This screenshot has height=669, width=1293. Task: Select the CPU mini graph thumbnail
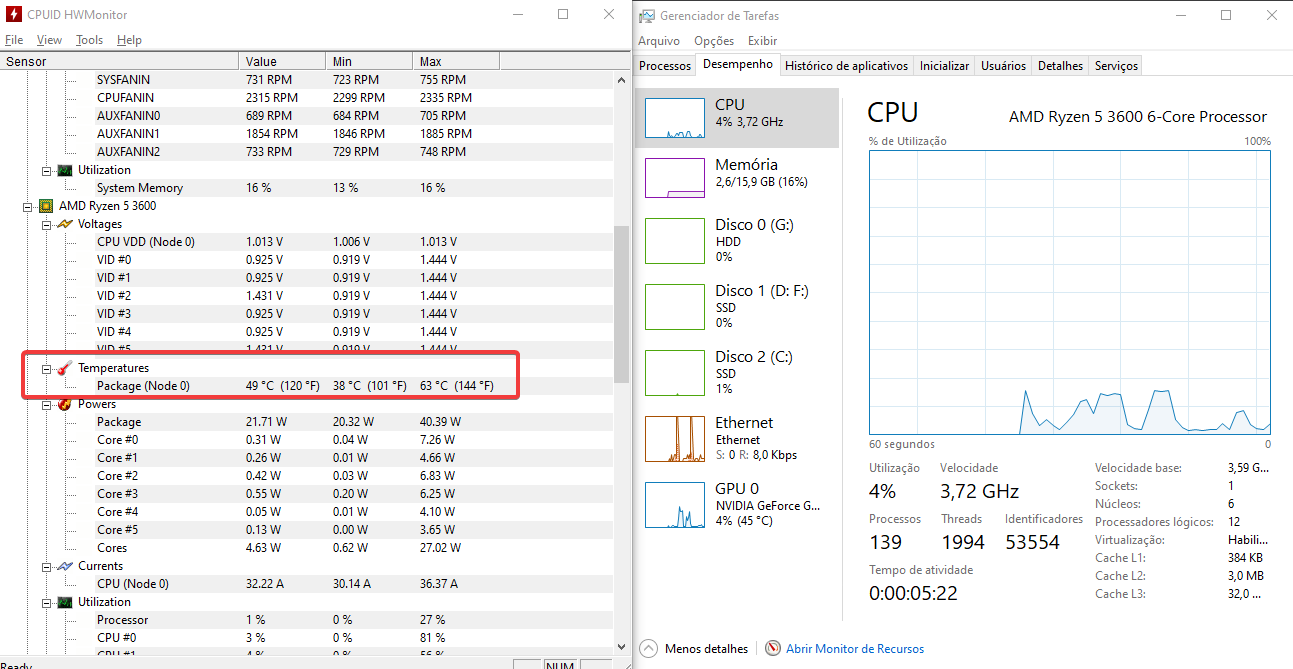point(675,118)
